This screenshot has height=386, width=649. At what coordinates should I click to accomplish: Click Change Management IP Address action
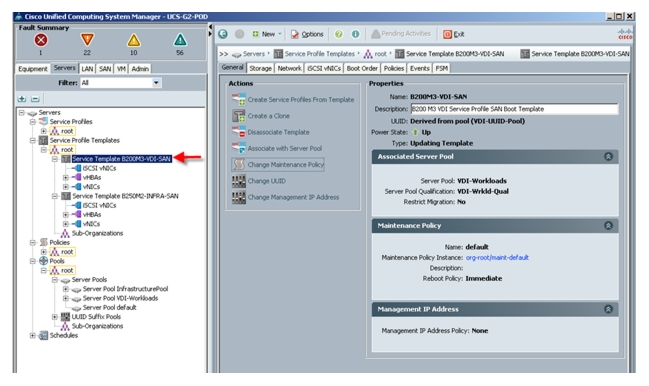286,197
